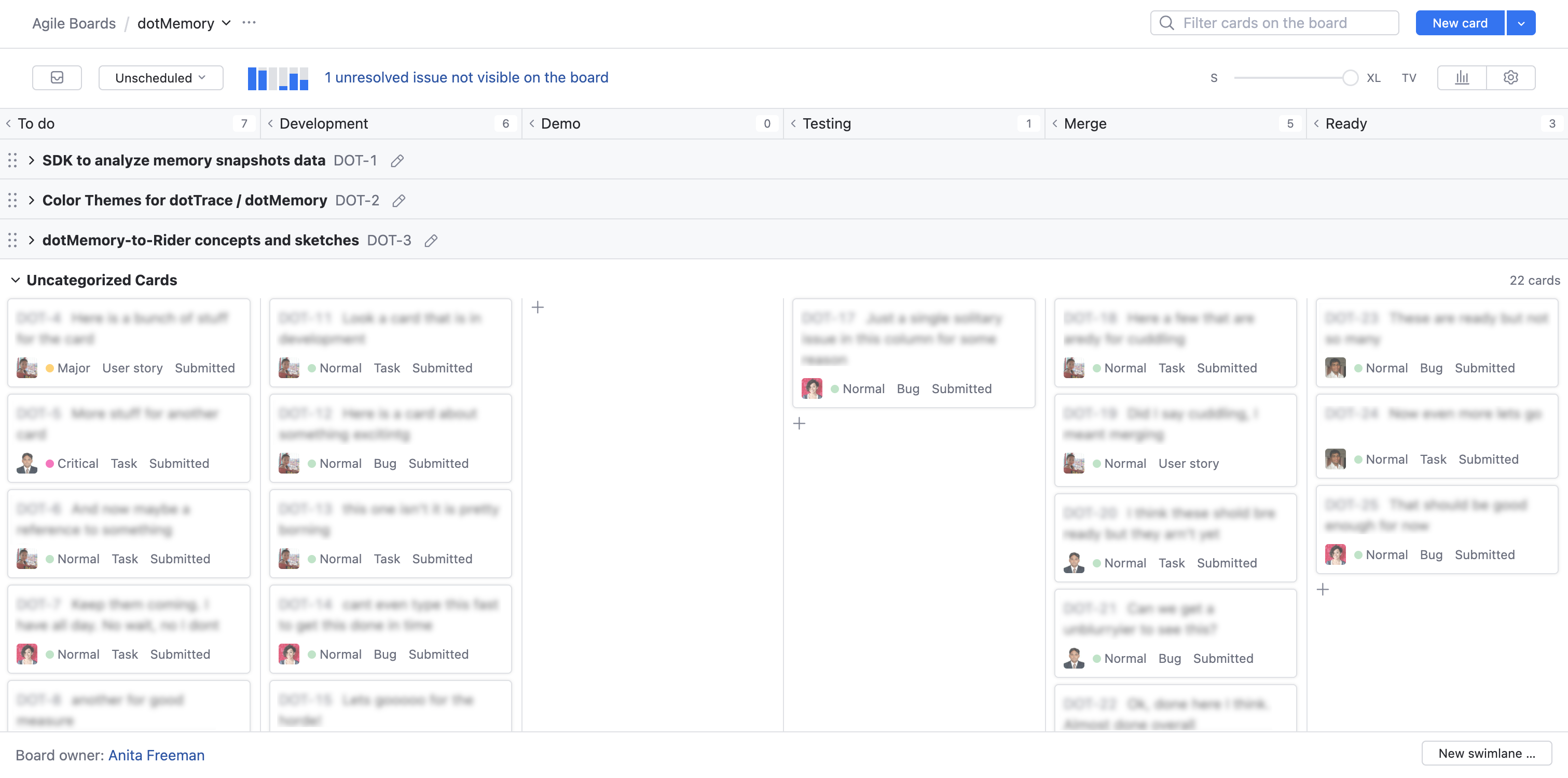
Task: Click the edit pencil next to DOT-3
Action: [x=431, y=240]
